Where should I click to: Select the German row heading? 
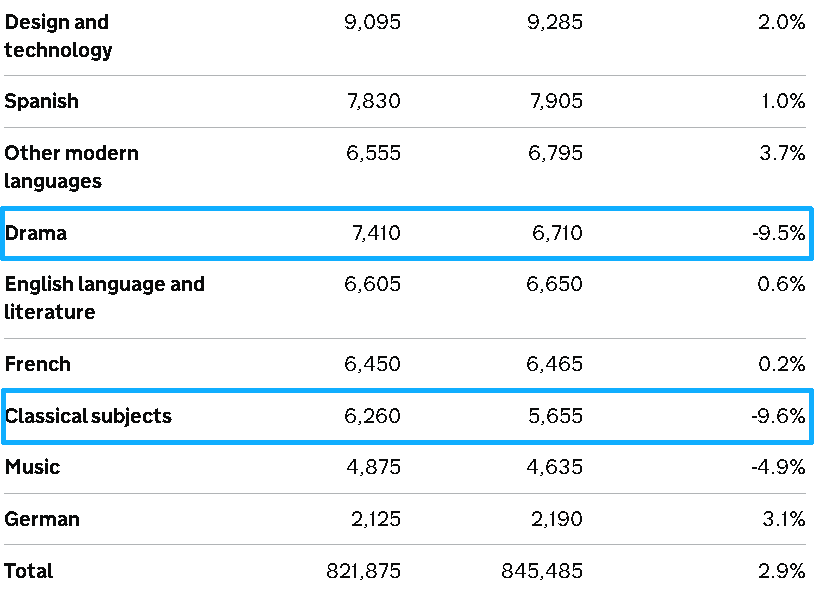click(42, 519)
